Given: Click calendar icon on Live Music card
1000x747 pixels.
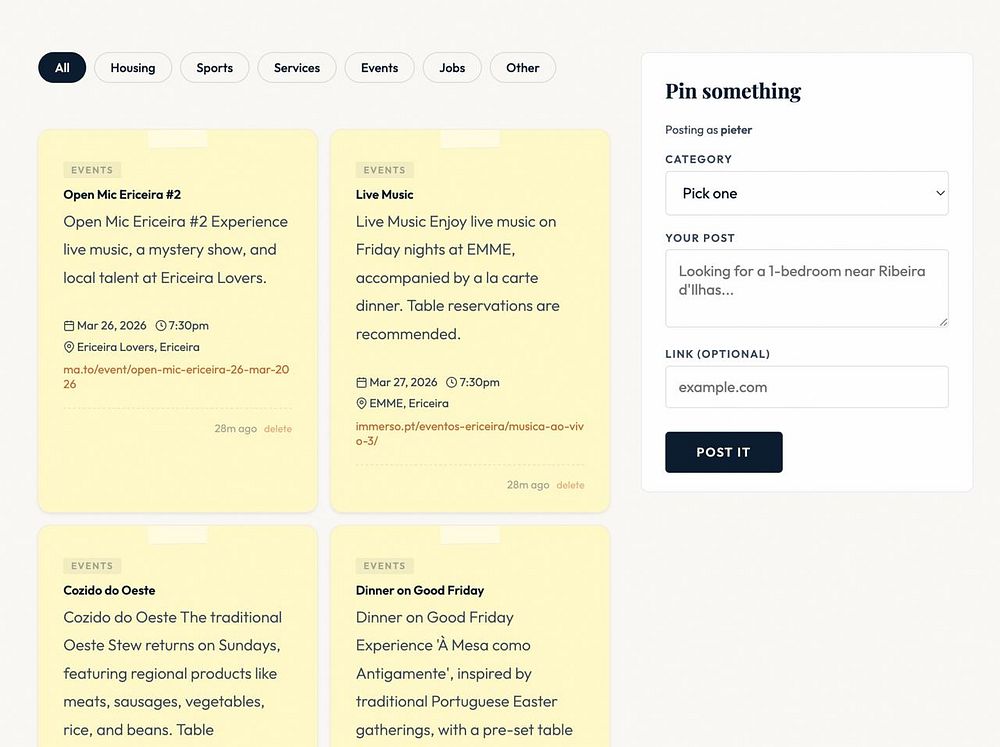Looking at the screenshot, I should [x=362, y=383].
